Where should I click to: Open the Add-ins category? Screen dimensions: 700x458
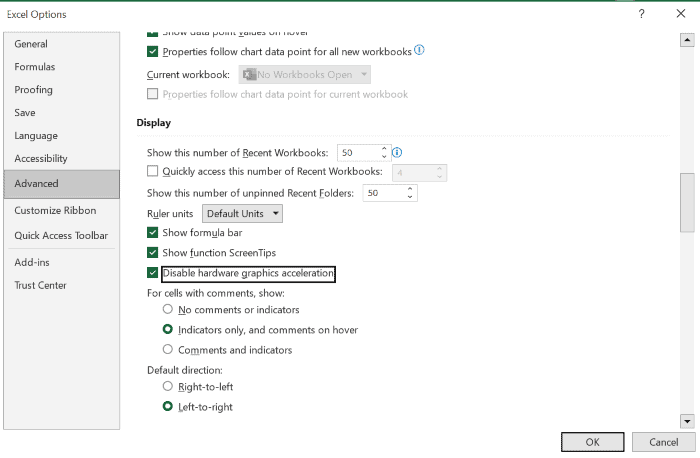click(x=62, y=262)
